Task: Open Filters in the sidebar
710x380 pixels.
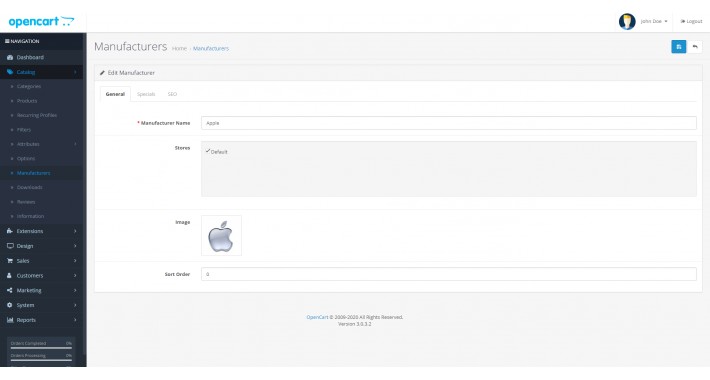Action: click(24, 130)
